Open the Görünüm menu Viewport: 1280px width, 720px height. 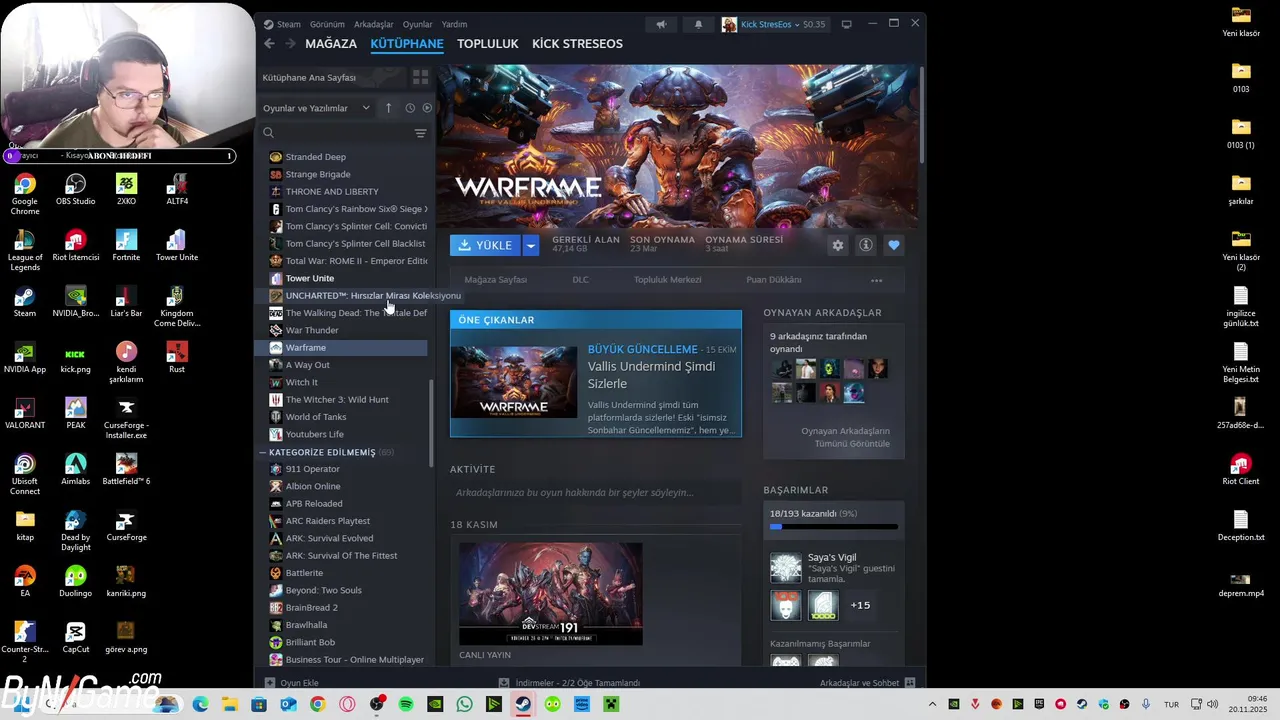pos(327,24)
